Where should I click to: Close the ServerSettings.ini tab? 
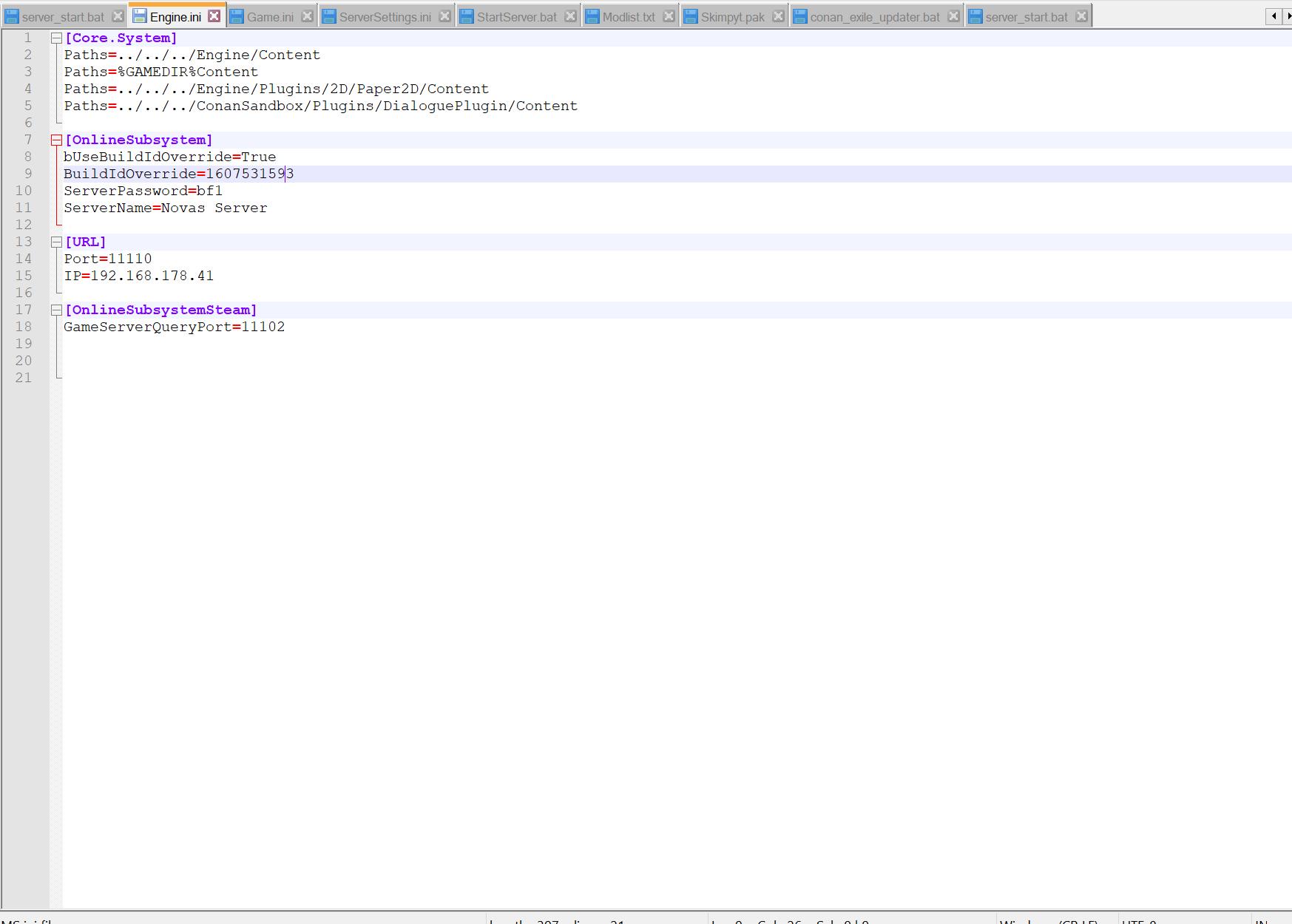pyautogui.click(x=444, y=16)
